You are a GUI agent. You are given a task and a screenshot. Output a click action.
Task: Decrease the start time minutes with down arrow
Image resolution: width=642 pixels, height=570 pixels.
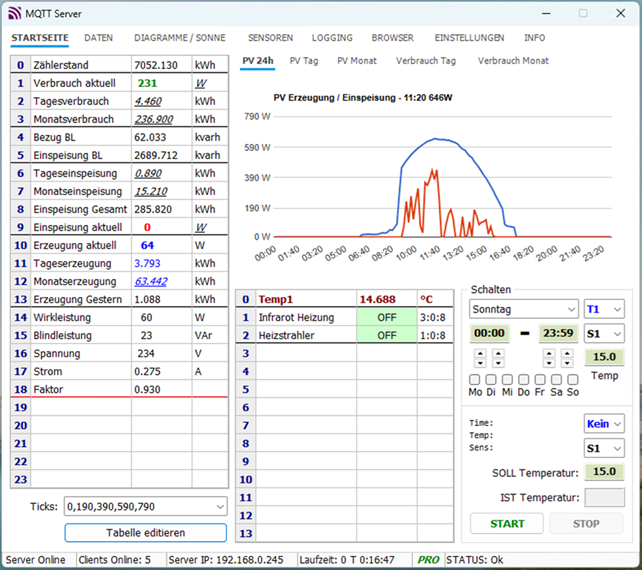pyautogui.click(x=499, y=363)
